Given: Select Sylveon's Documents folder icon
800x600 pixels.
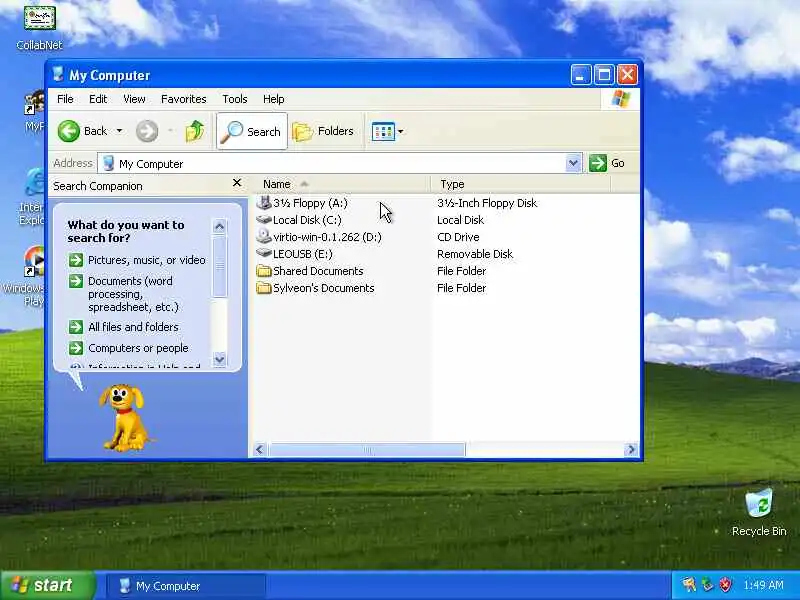Looking at the screenshot, I should point(264,288).
